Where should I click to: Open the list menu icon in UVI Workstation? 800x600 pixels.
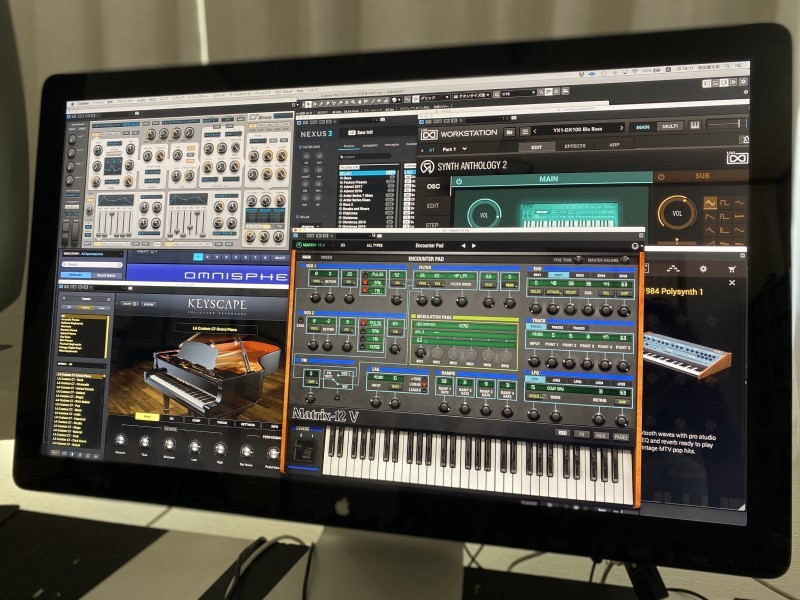tap(524, 131)
